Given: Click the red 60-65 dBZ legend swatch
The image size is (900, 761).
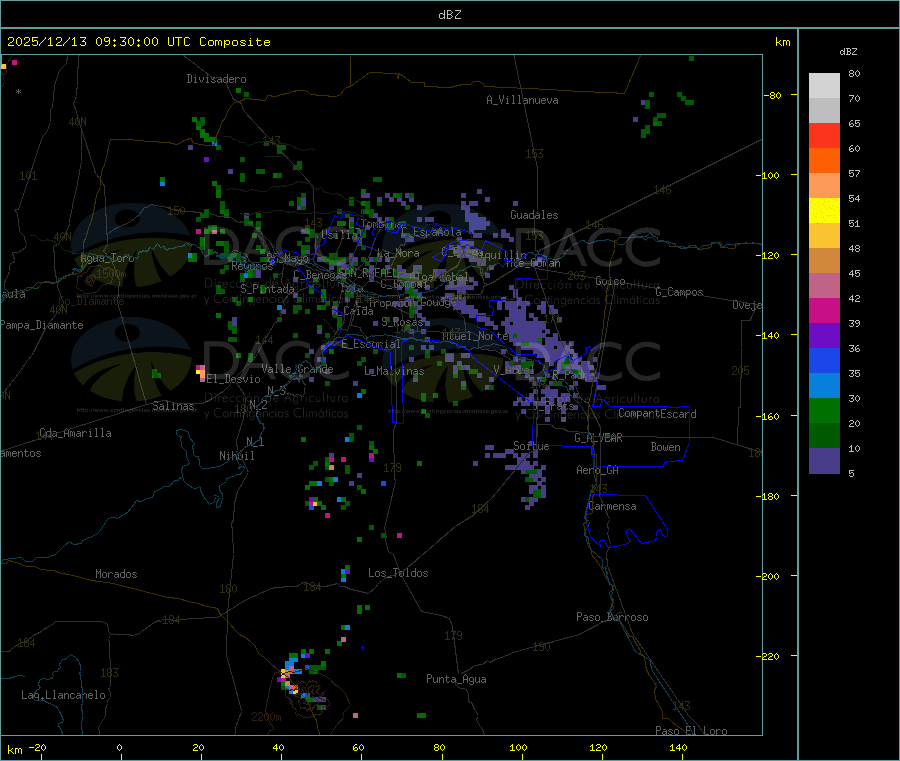Looking at the screenshot, I should [x=824, y=135].
